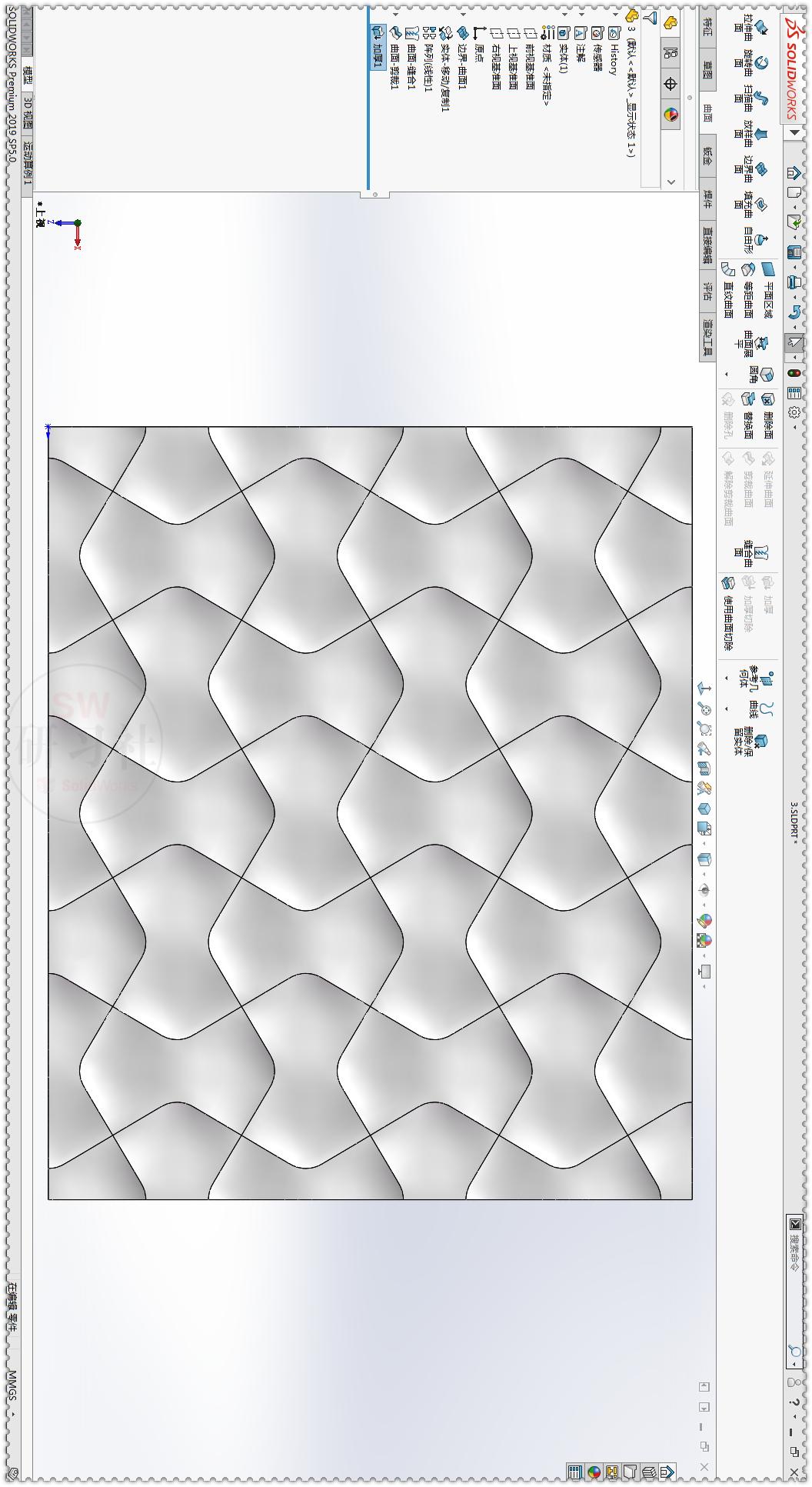The height and width of the screenshot is (1487, 812).
Task: Click the Save icon
Action: [794, 252]
